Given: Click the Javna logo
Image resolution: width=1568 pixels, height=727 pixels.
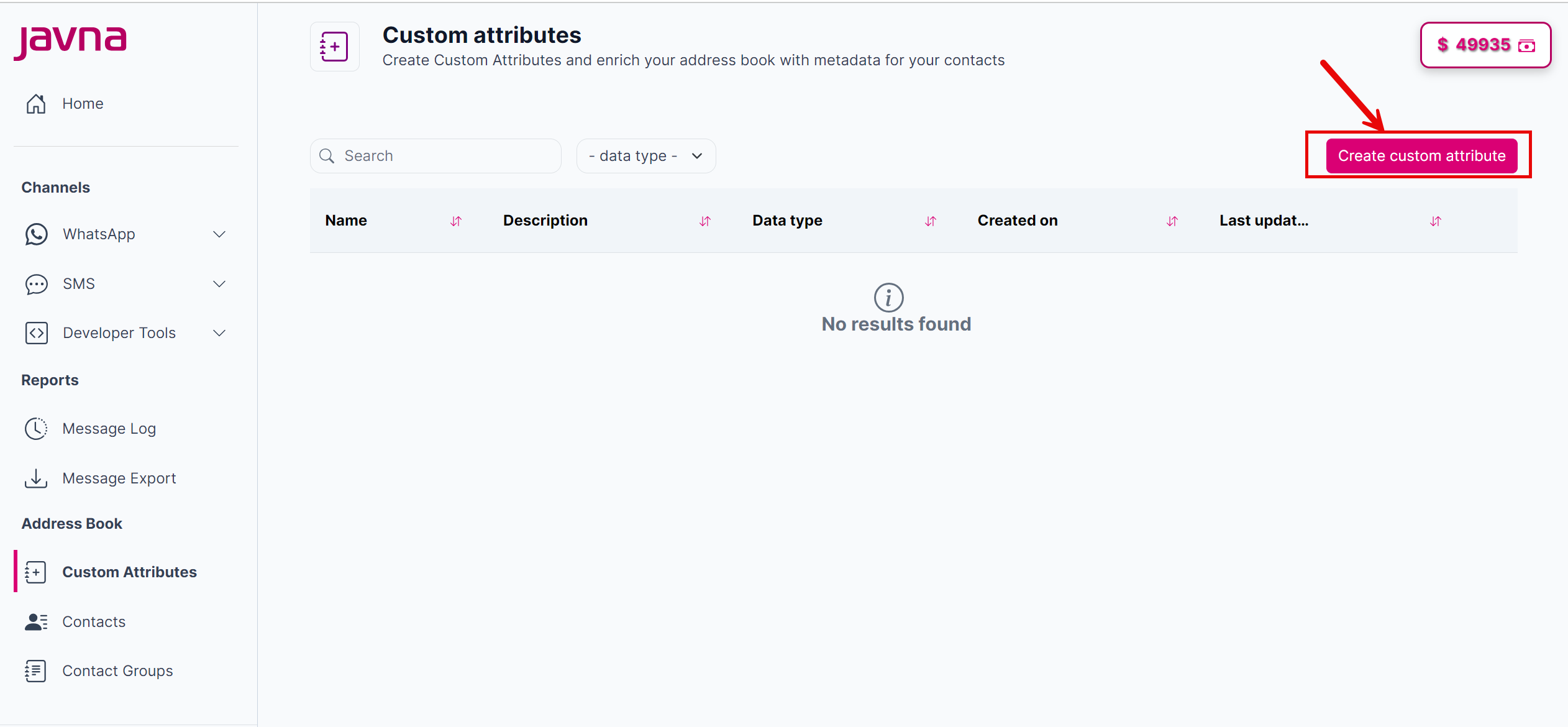Looking at the screenshot, I should tap(70, 41).
